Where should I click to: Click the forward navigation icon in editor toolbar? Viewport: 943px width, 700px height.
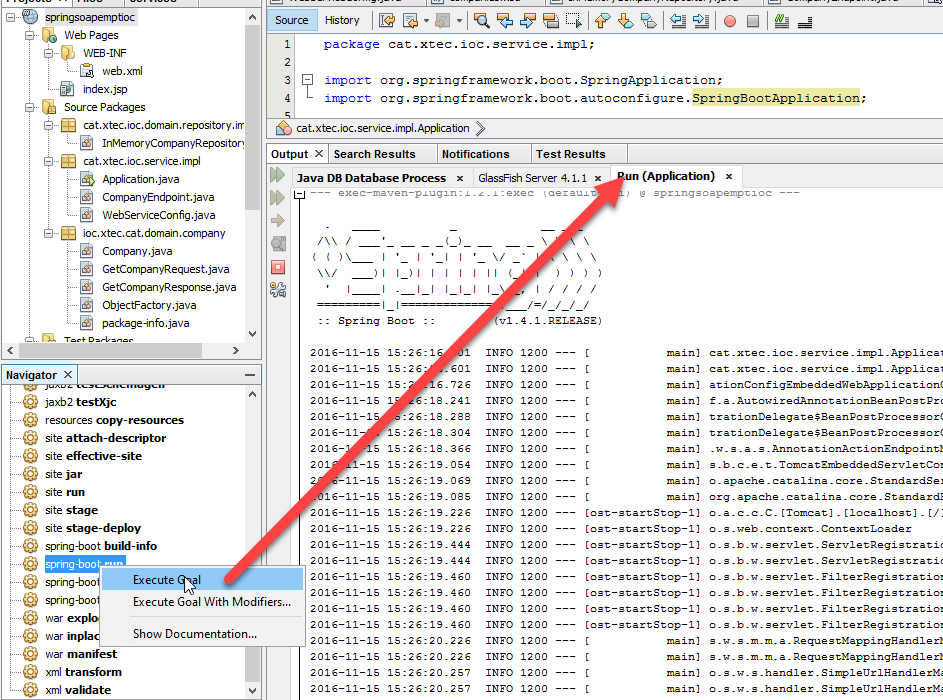[442, 21]
